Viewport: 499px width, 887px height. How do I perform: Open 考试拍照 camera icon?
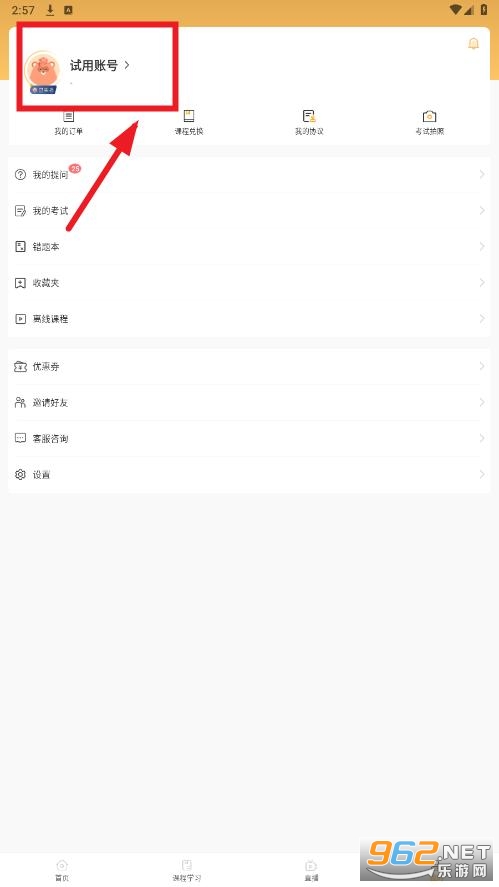tap(429, 117)
